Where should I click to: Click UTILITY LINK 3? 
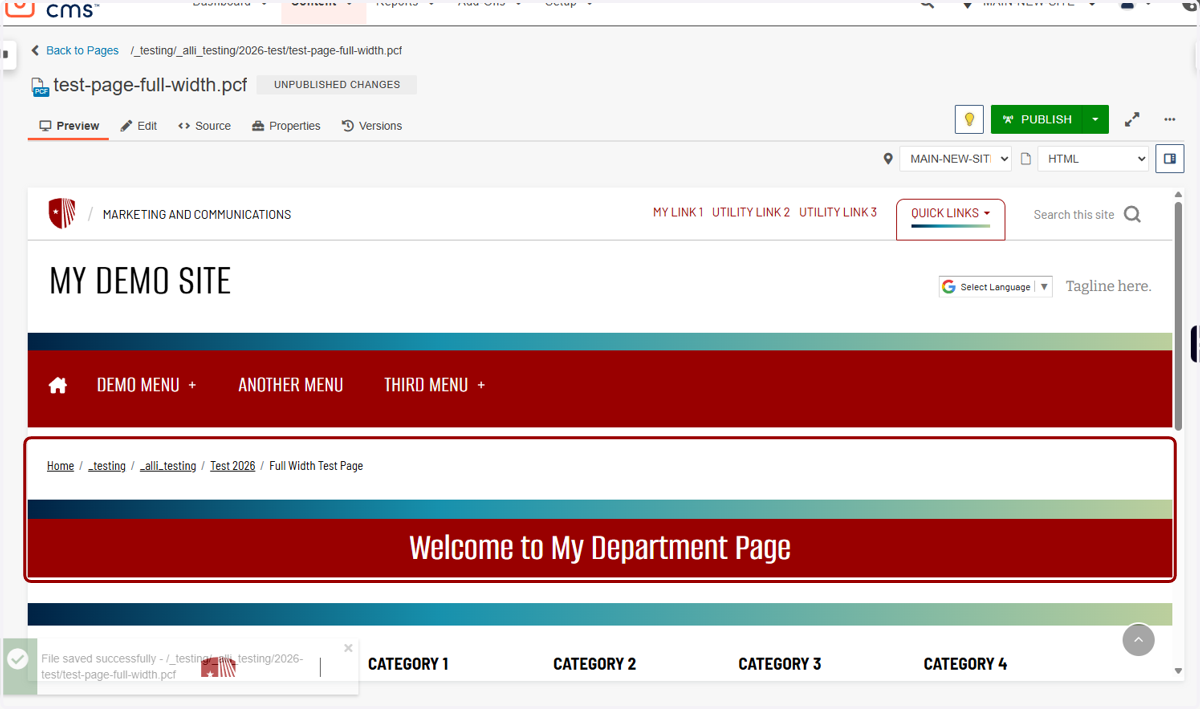pyautogui.click(x=838, y=212)
